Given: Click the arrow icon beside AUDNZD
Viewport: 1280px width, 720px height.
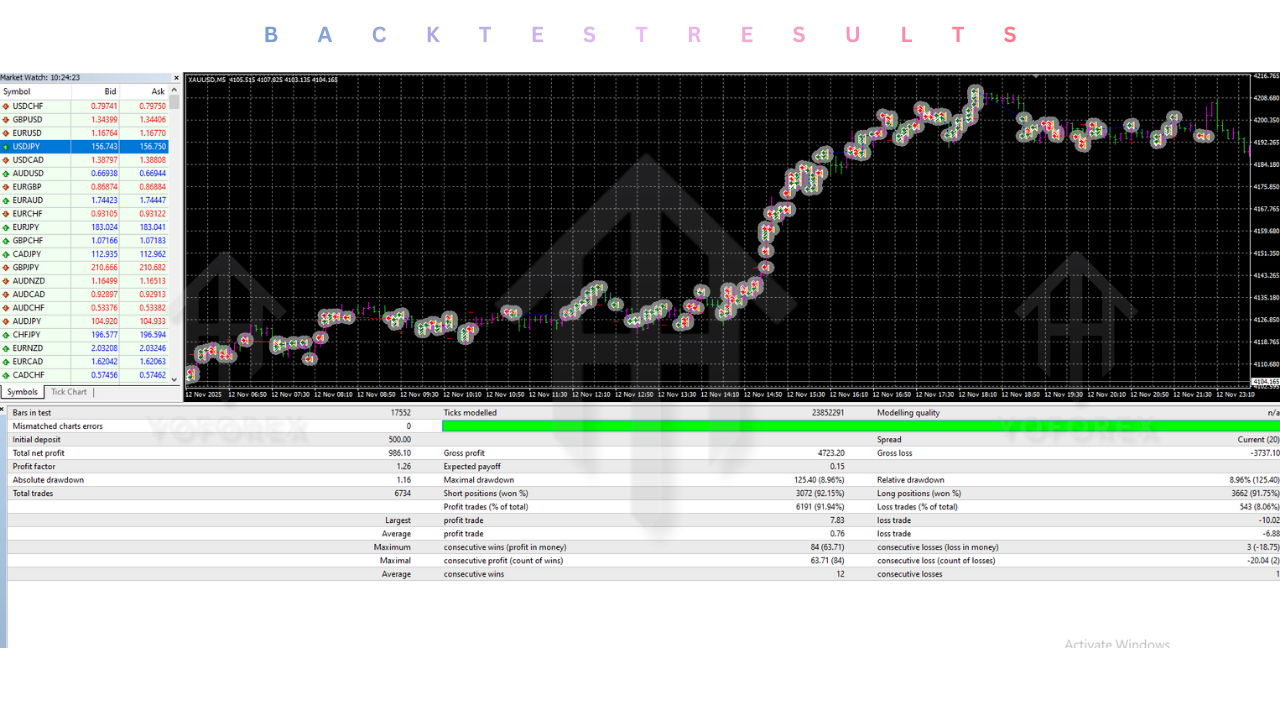Looking at the screenshot, I should click(6, 281).
